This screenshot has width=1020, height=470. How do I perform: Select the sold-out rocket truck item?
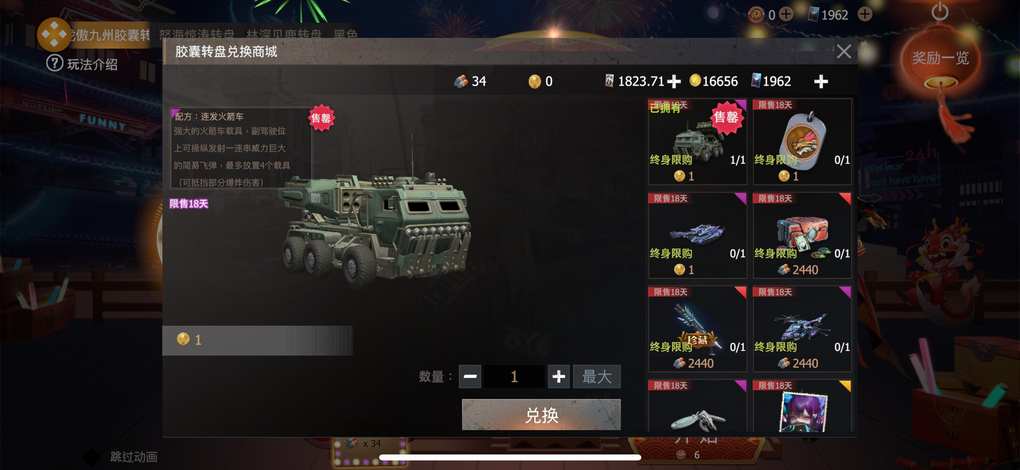697,142
